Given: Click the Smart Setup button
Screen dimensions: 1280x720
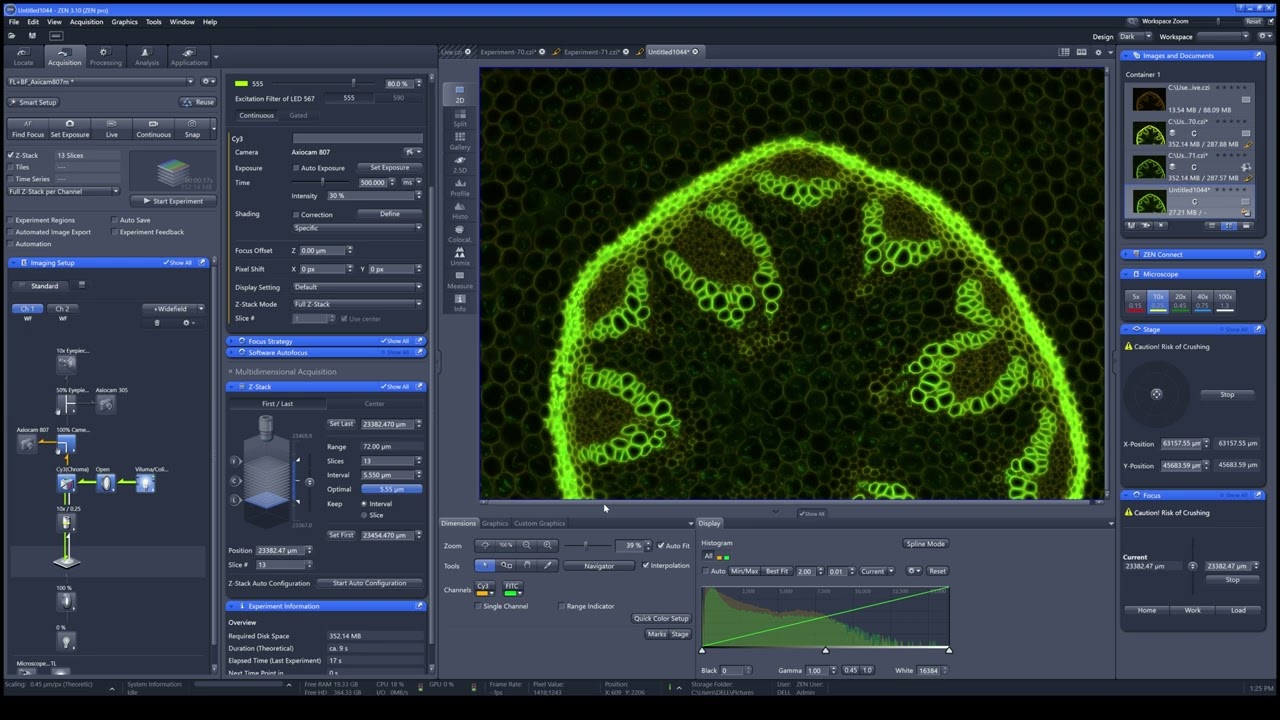Looking at the screenshot, I should pyautogui.click(x=34, y=102).
